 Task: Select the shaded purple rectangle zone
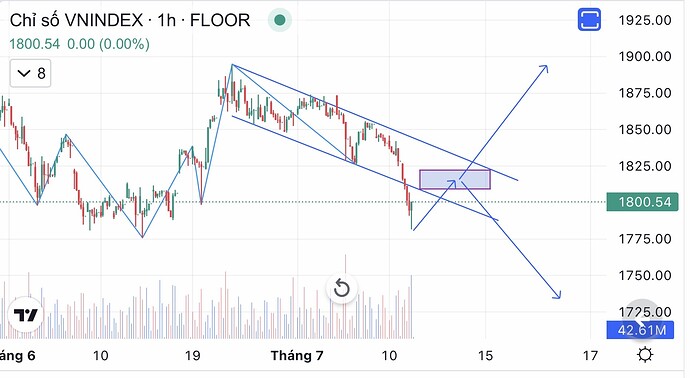455,180
